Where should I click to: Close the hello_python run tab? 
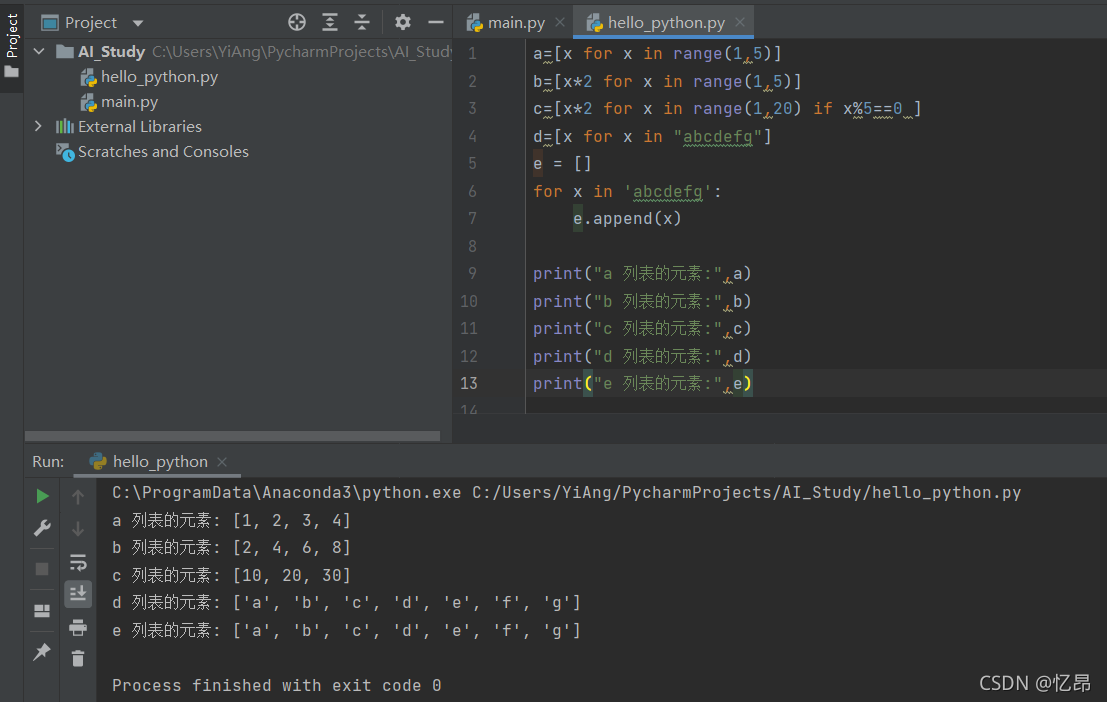[222, 462]
